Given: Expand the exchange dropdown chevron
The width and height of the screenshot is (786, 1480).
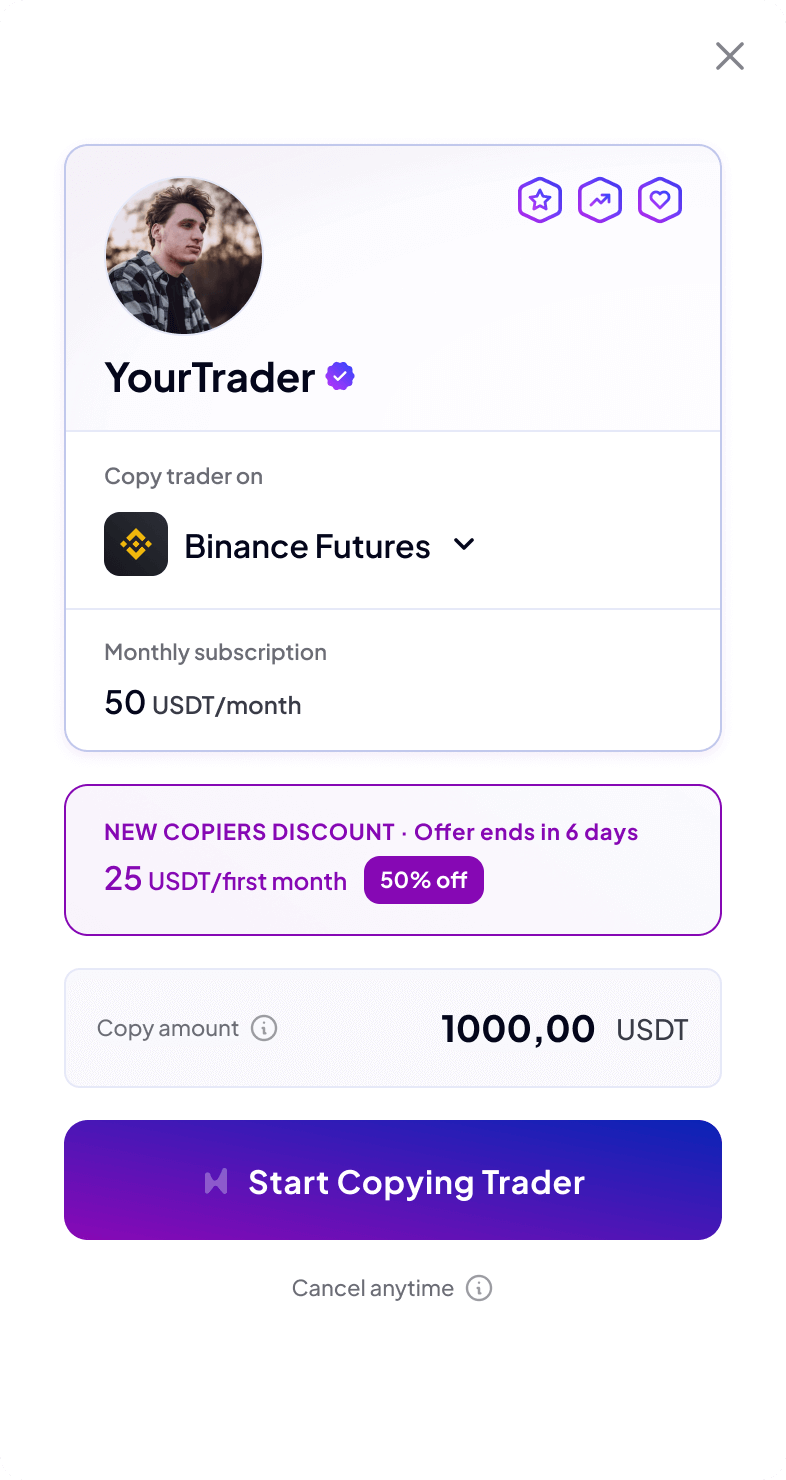Looking at the screenshot, I should 464,545.
